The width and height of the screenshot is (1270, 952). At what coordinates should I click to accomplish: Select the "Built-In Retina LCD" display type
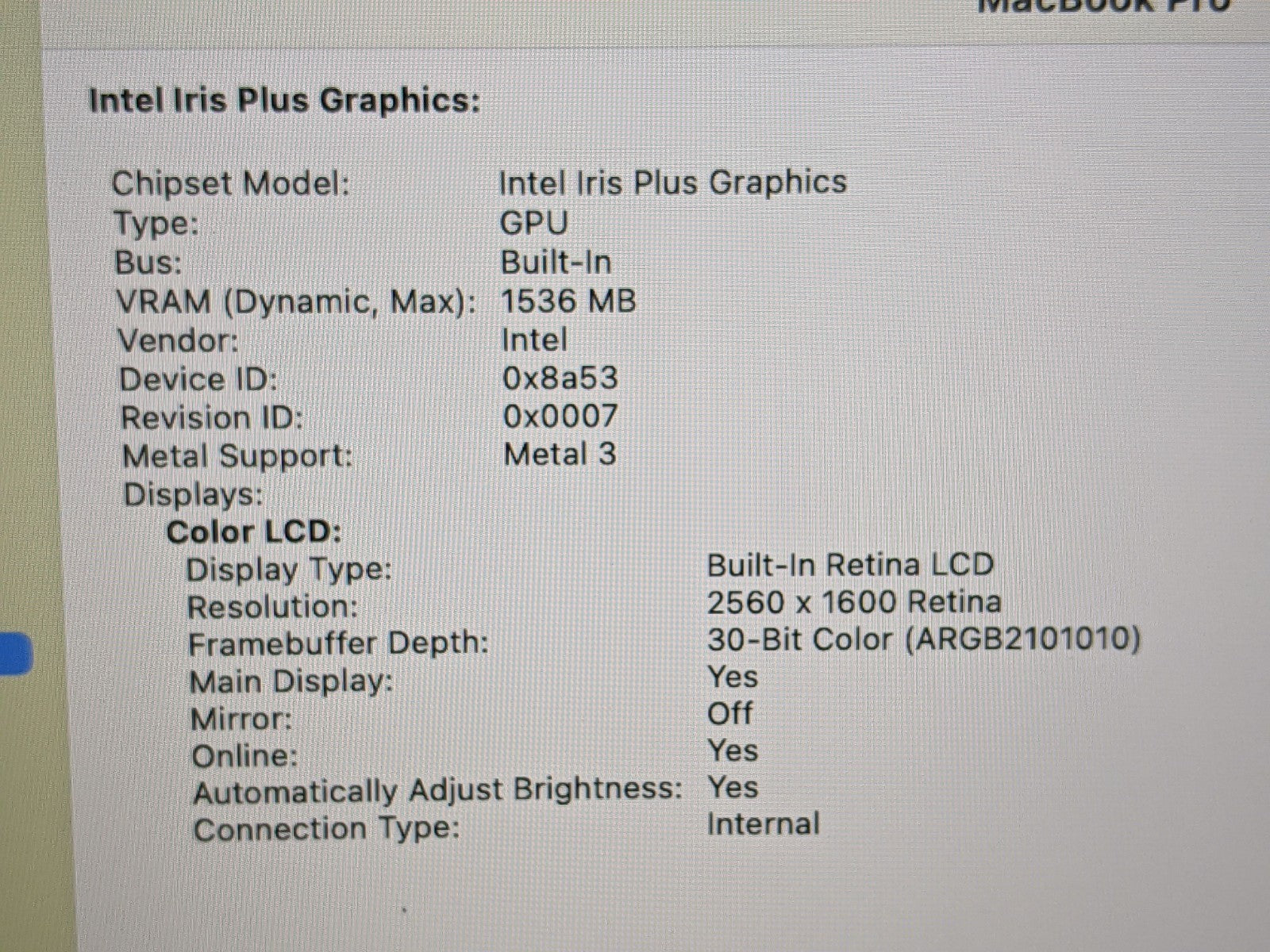tap(849, 566)
